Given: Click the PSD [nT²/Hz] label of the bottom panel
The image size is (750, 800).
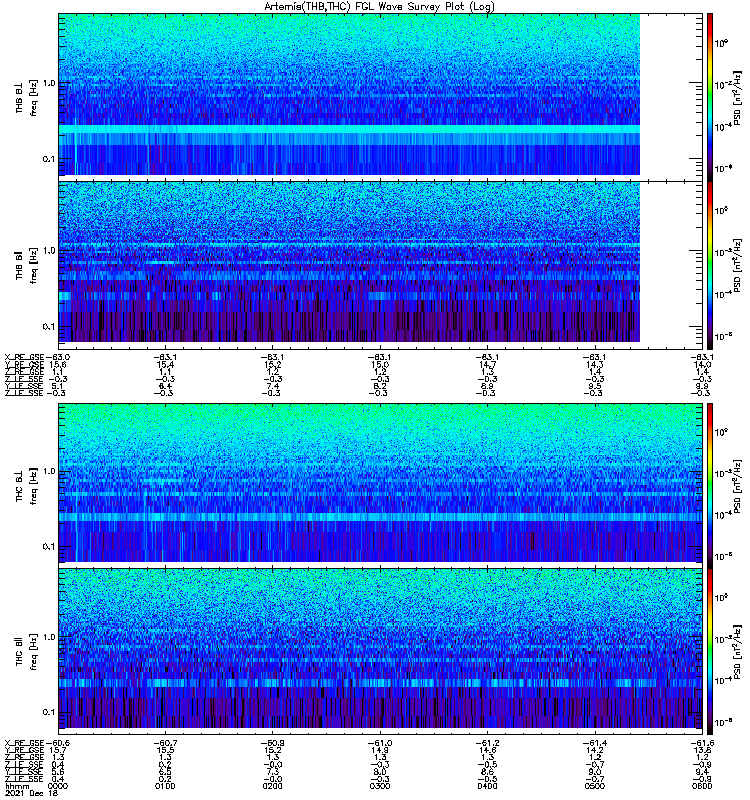Looking at the screenshot, I should (737, 652).
